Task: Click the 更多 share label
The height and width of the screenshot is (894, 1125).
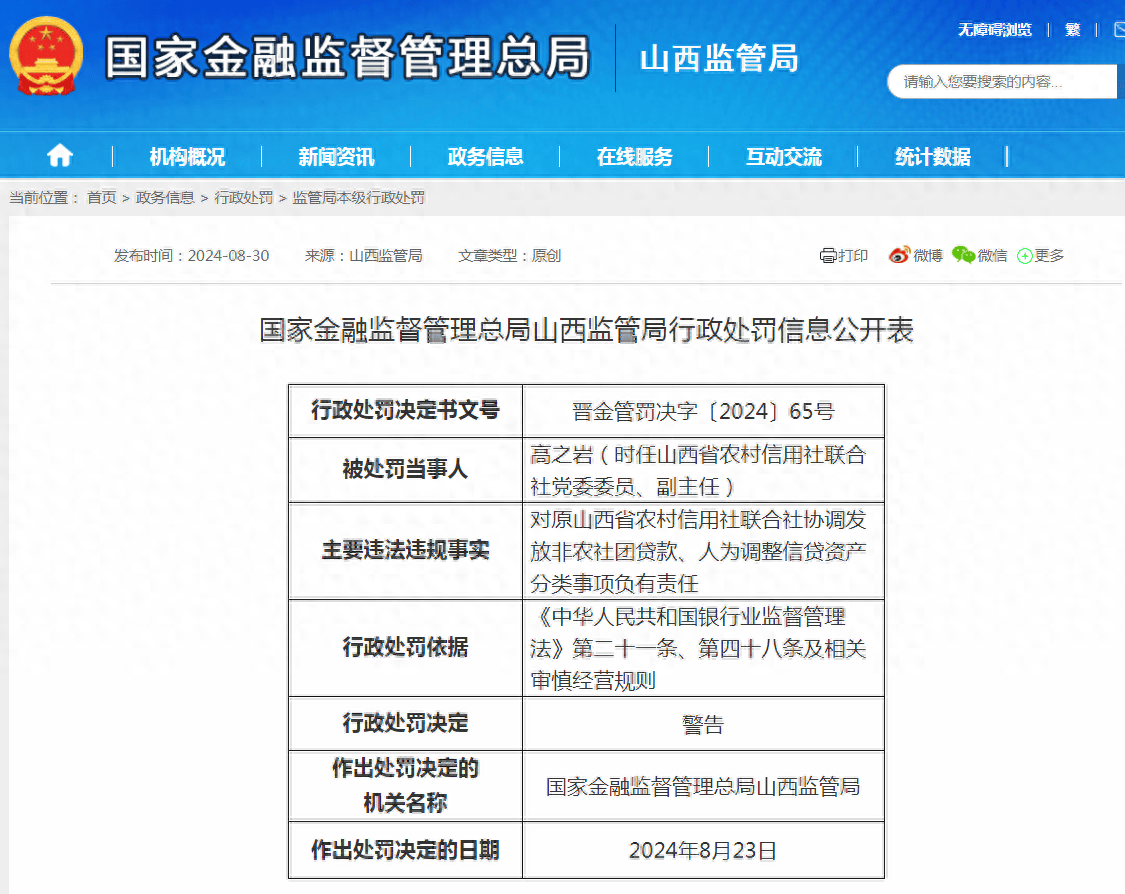Action: tap(1049, 255)
